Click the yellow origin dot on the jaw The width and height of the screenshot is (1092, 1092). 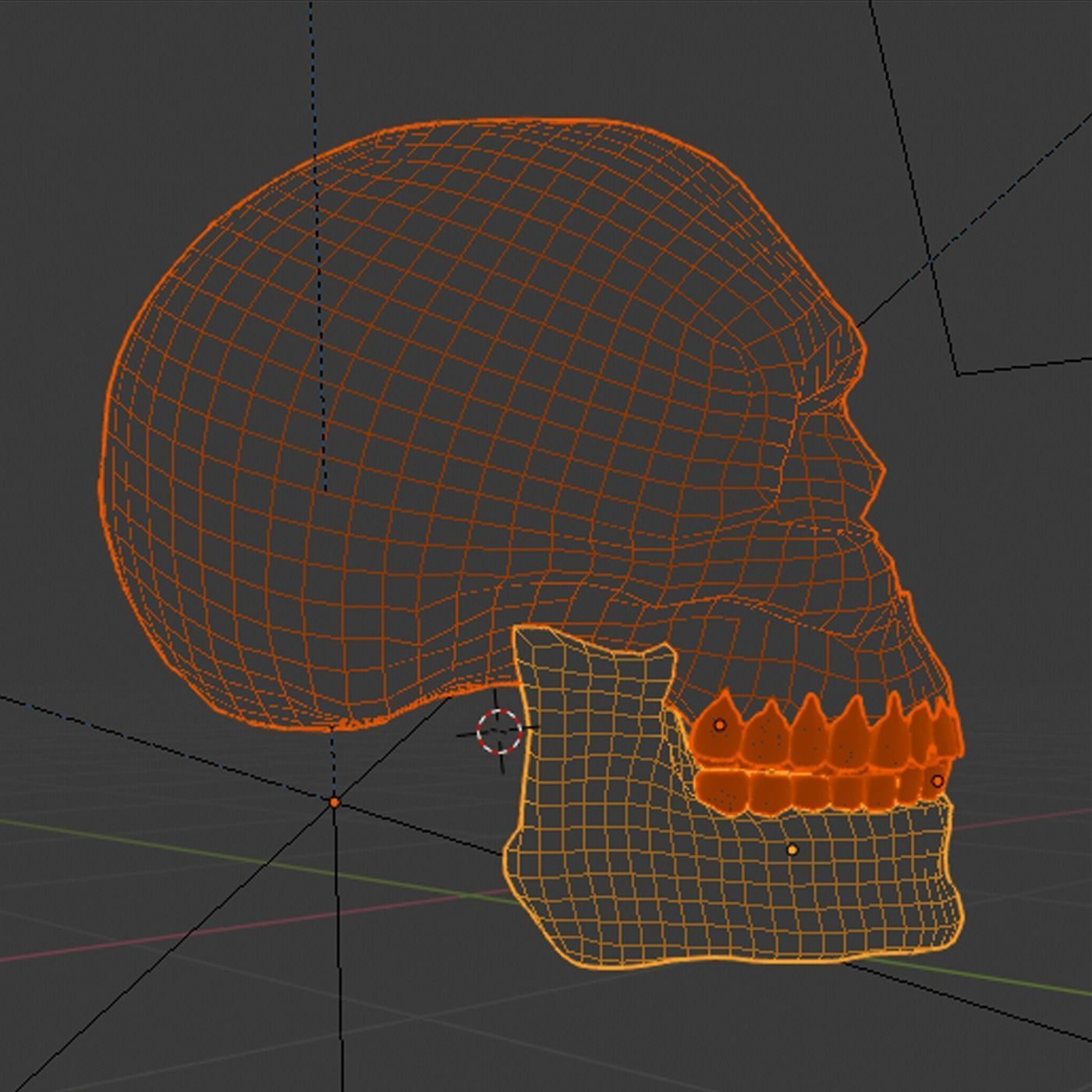pyautogui.click(x=792, y=849)
